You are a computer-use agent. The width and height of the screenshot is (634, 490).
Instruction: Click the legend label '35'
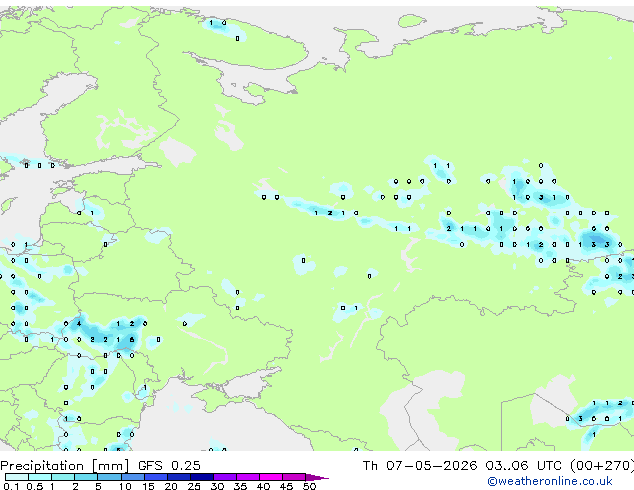240,486
